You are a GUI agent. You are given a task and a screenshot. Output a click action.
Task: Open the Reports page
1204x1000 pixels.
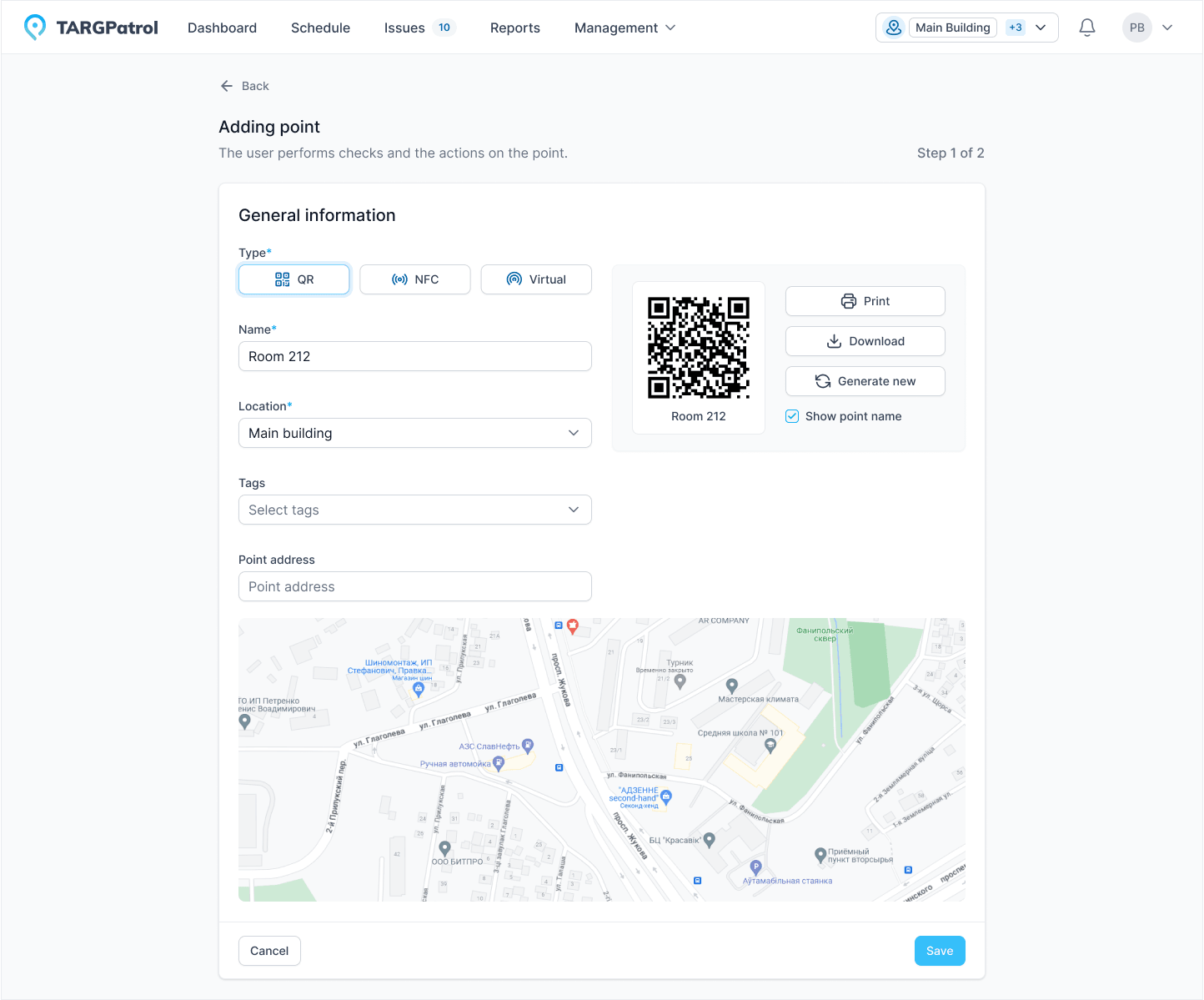[515, 28]
